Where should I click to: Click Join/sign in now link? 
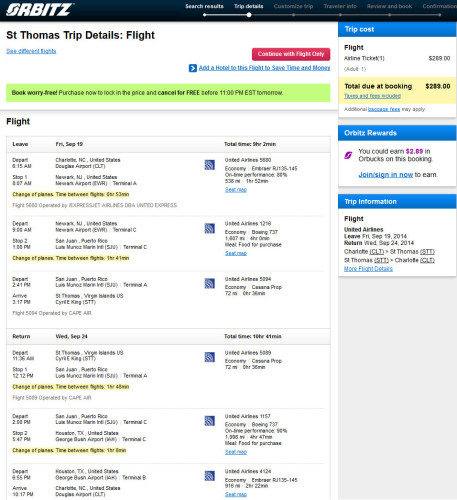point(386,175)
